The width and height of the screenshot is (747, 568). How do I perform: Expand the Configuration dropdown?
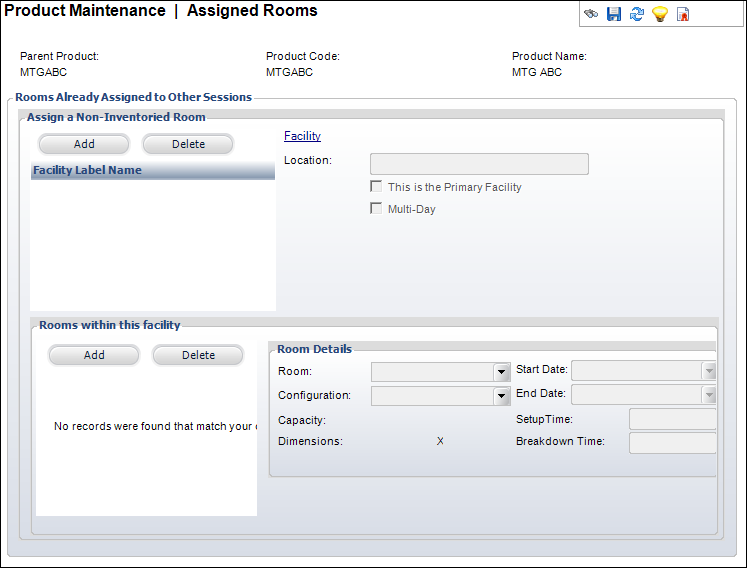pos(501,396)
